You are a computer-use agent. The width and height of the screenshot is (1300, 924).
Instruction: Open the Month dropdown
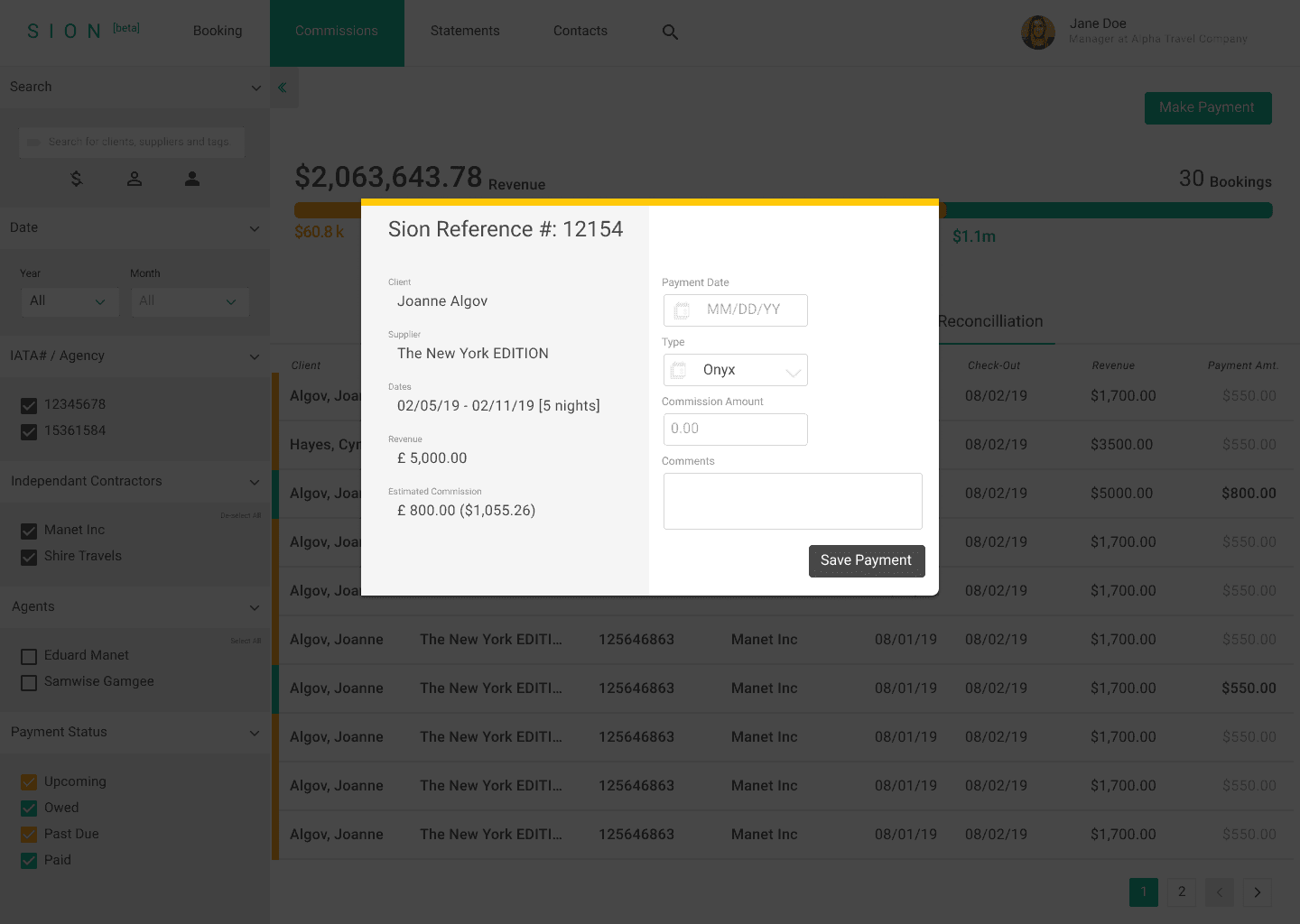pyautogui.click(x=190, y=301)
